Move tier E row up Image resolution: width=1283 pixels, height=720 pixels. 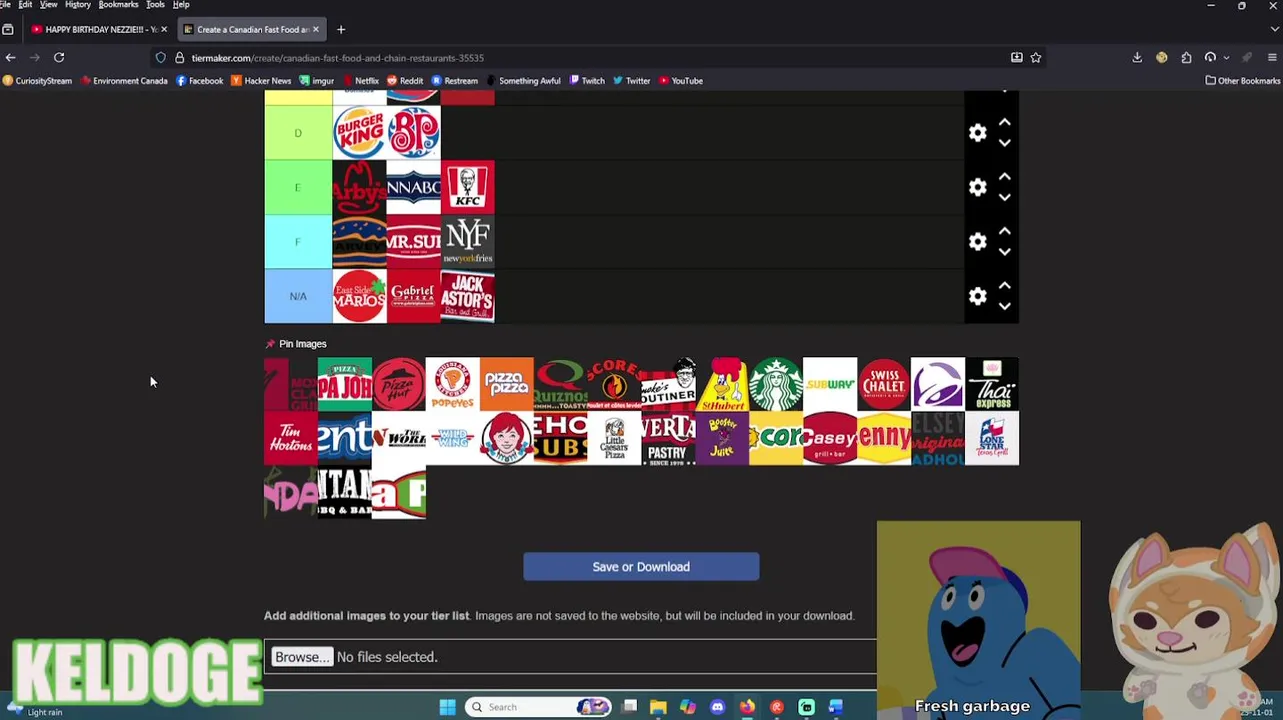point(1004,177)
